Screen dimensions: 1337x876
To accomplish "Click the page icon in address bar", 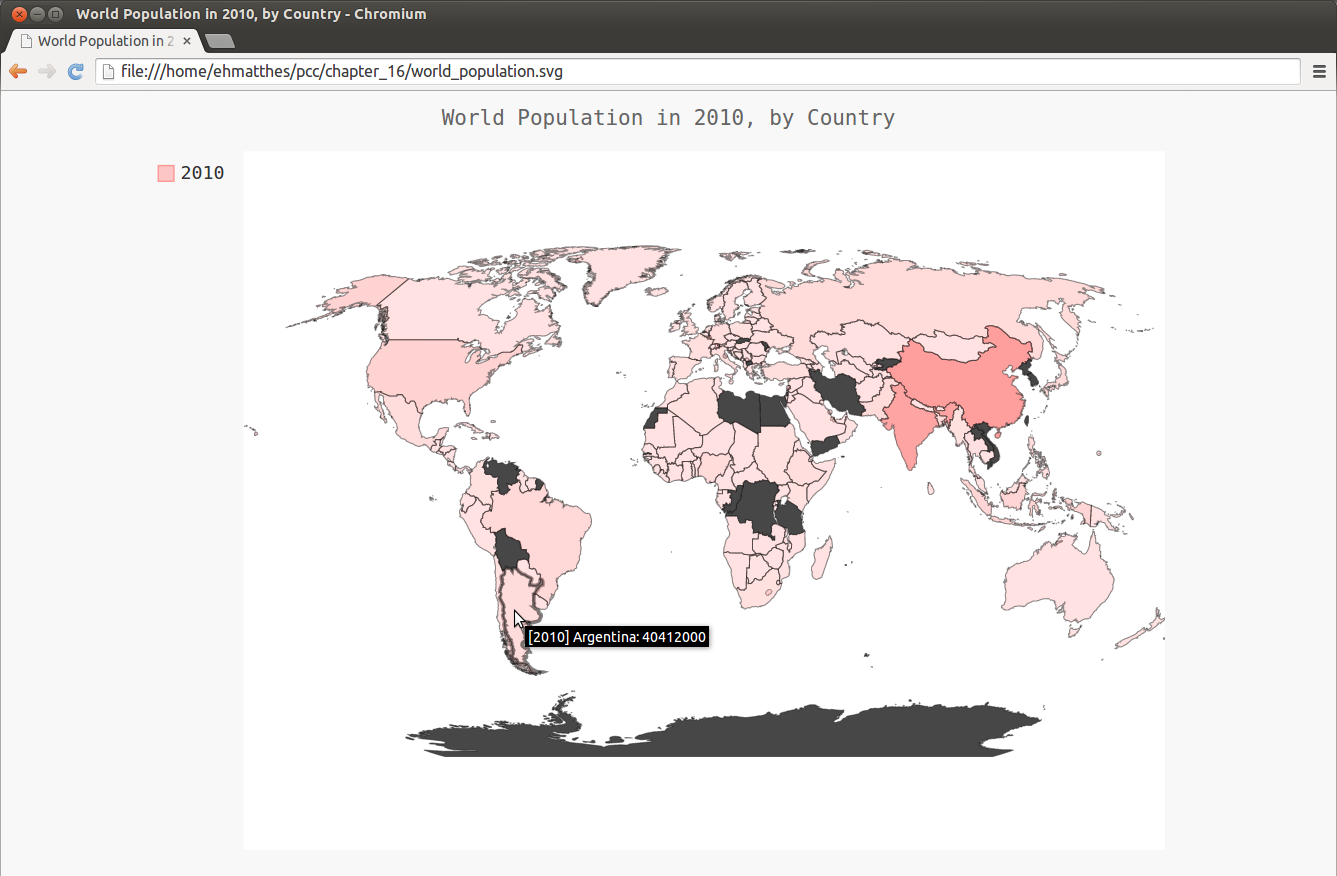I will click(x=108, y=71).
